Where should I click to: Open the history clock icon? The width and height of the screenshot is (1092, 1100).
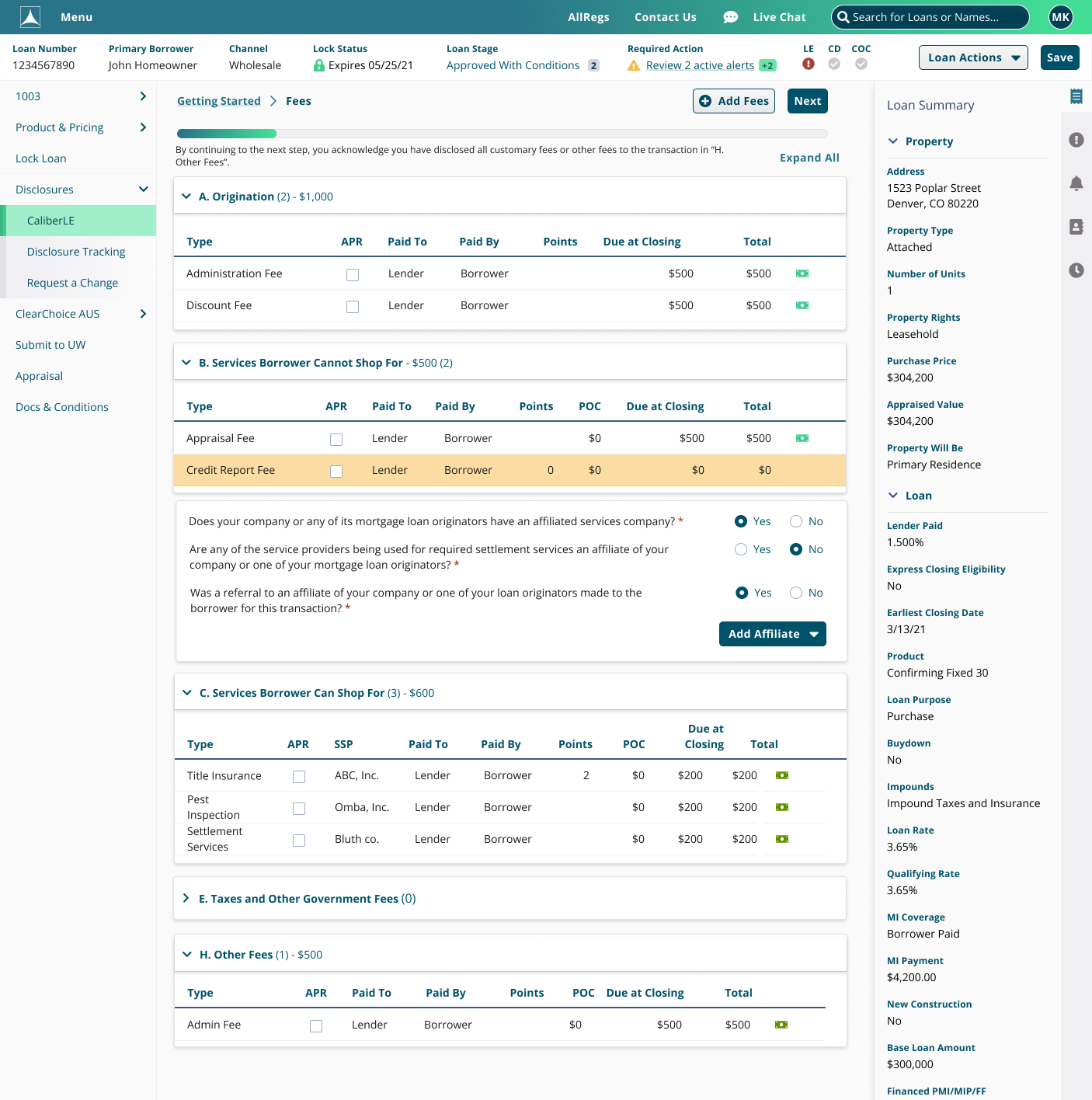(x=1076, y=270)
